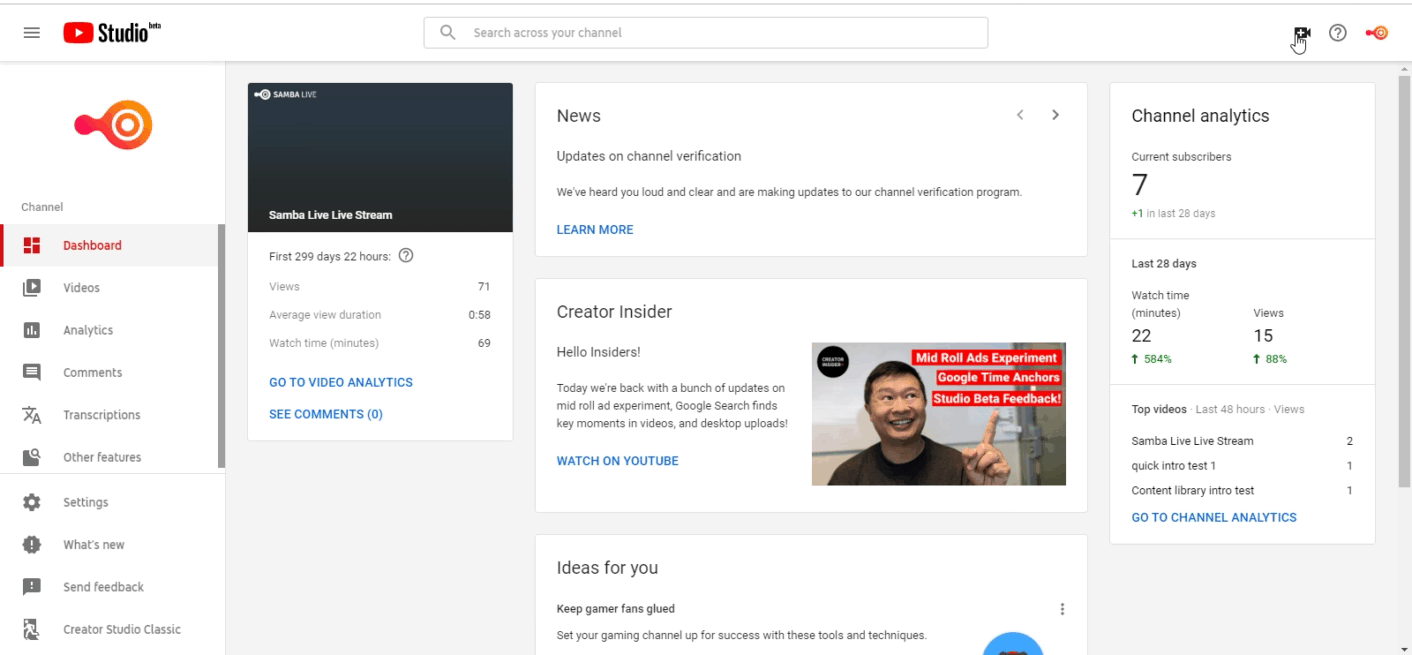Click WATCH ON YOUTUBE link
This screenshot has width=1412, height=655.
point(618,461)
